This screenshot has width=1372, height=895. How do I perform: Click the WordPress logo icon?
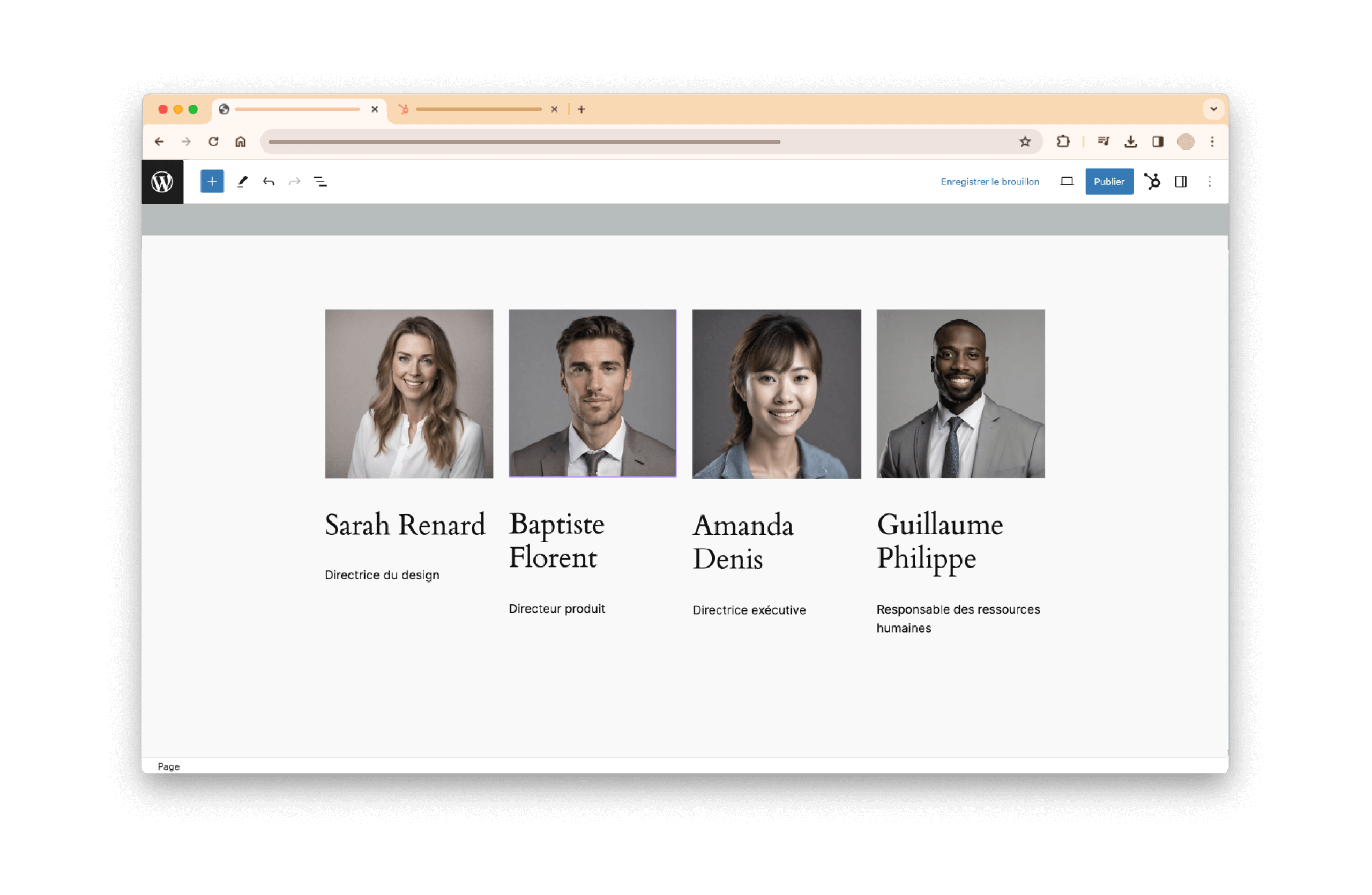(162, 182)
